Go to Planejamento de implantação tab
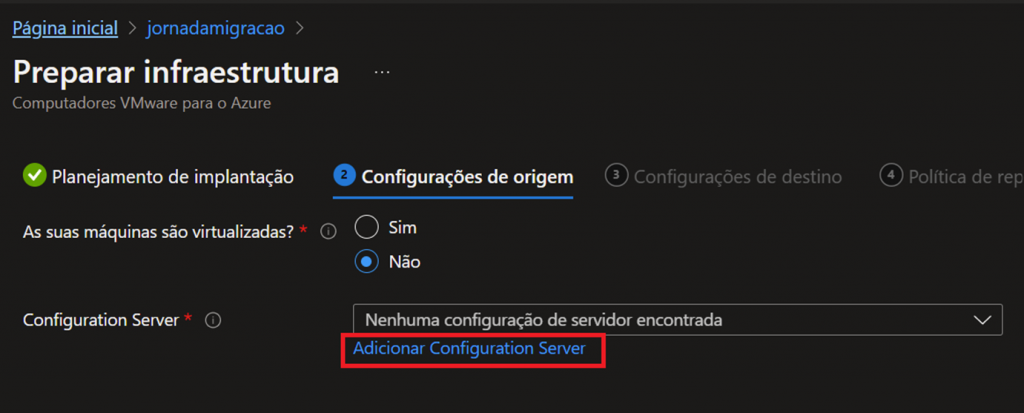The width and height of the screenshot is (1024, 413). (x=172, y=177)
